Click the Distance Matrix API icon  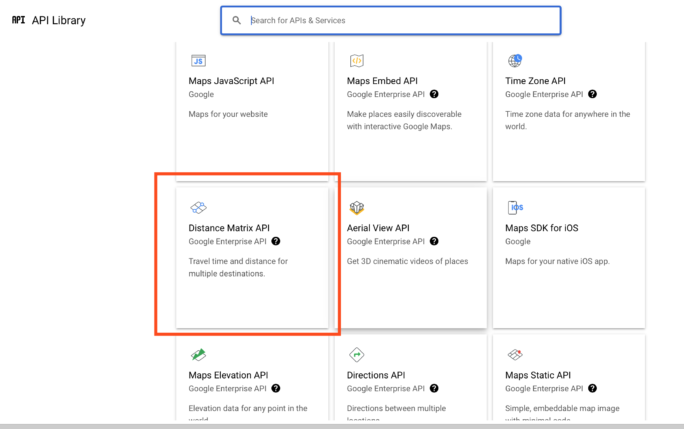click(x=198, y=208)
